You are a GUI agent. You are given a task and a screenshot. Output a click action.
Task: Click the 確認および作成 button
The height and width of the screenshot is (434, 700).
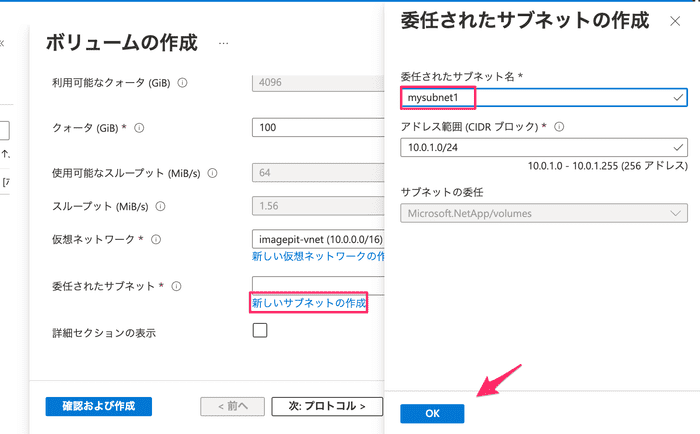click(x=99, y=406)
